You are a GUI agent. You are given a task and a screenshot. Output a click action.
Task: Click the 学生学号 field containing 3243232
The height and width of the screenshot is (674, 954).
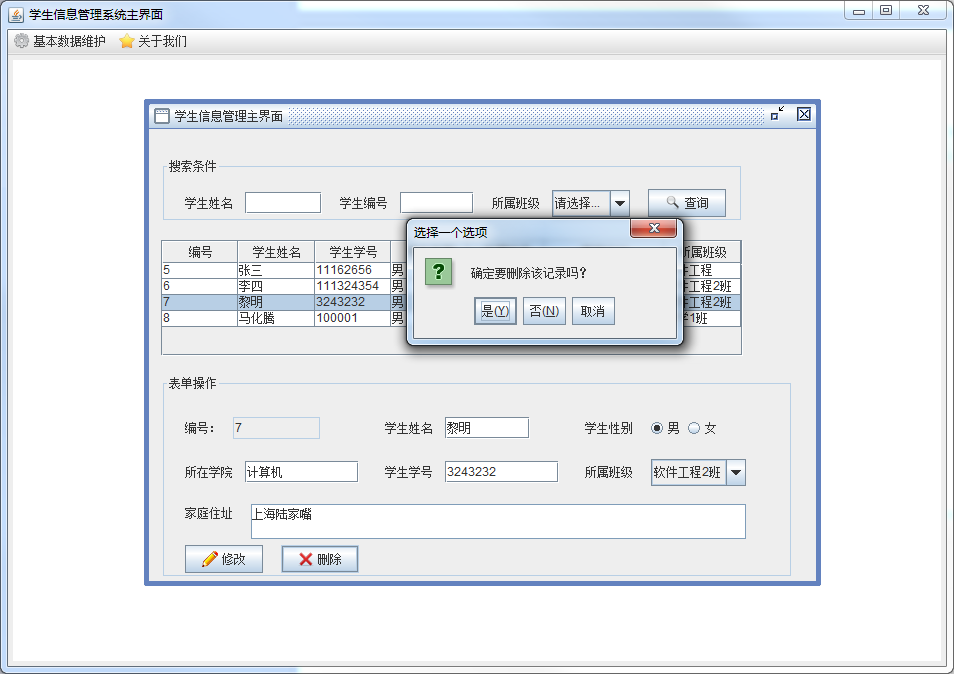click(x=501, y=471)
